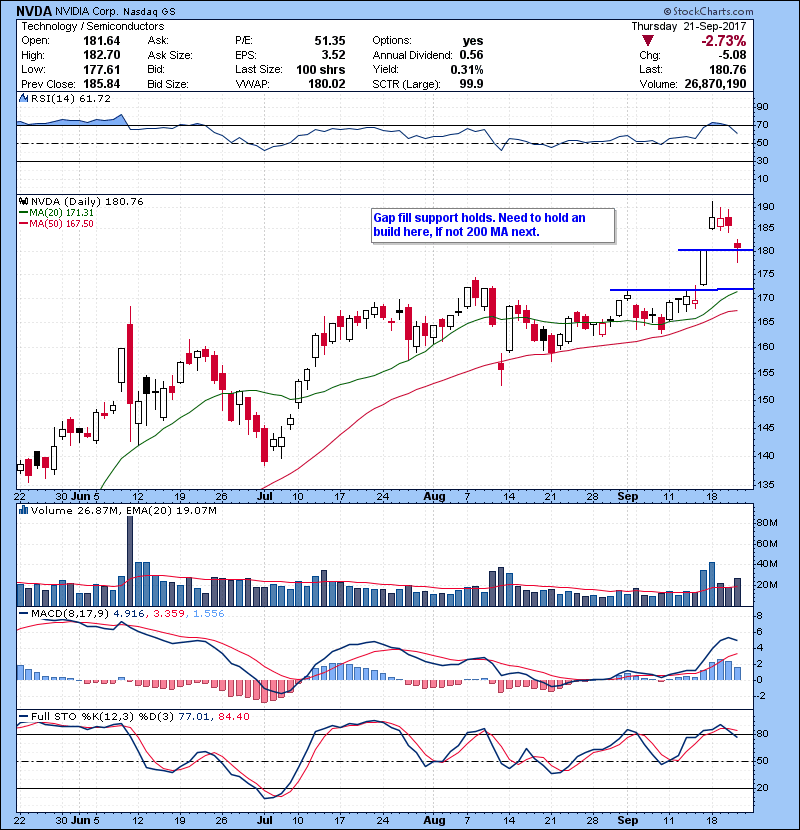Click the Volume value 26,870,190
The height and width of the screenshot is (830, 800).
715,84
